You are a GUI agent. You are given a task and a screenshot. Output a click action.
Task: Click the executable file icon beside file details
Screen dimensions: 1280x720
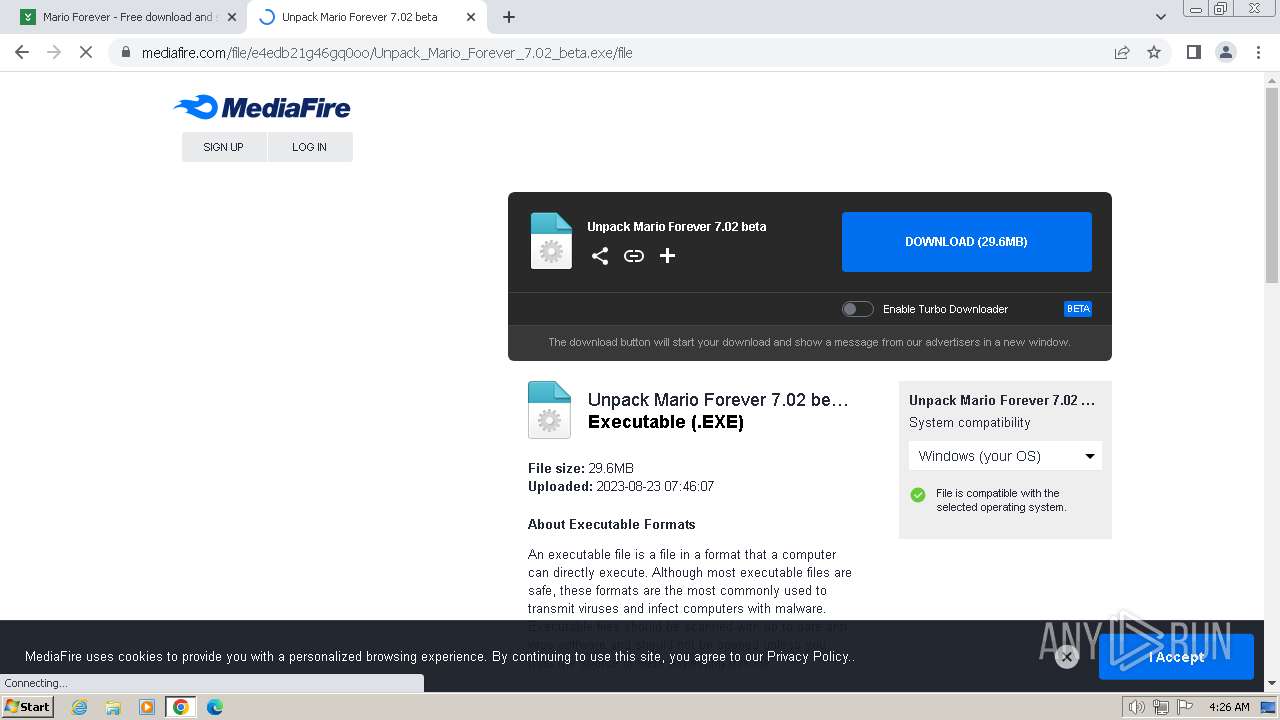tap(549, 410)
